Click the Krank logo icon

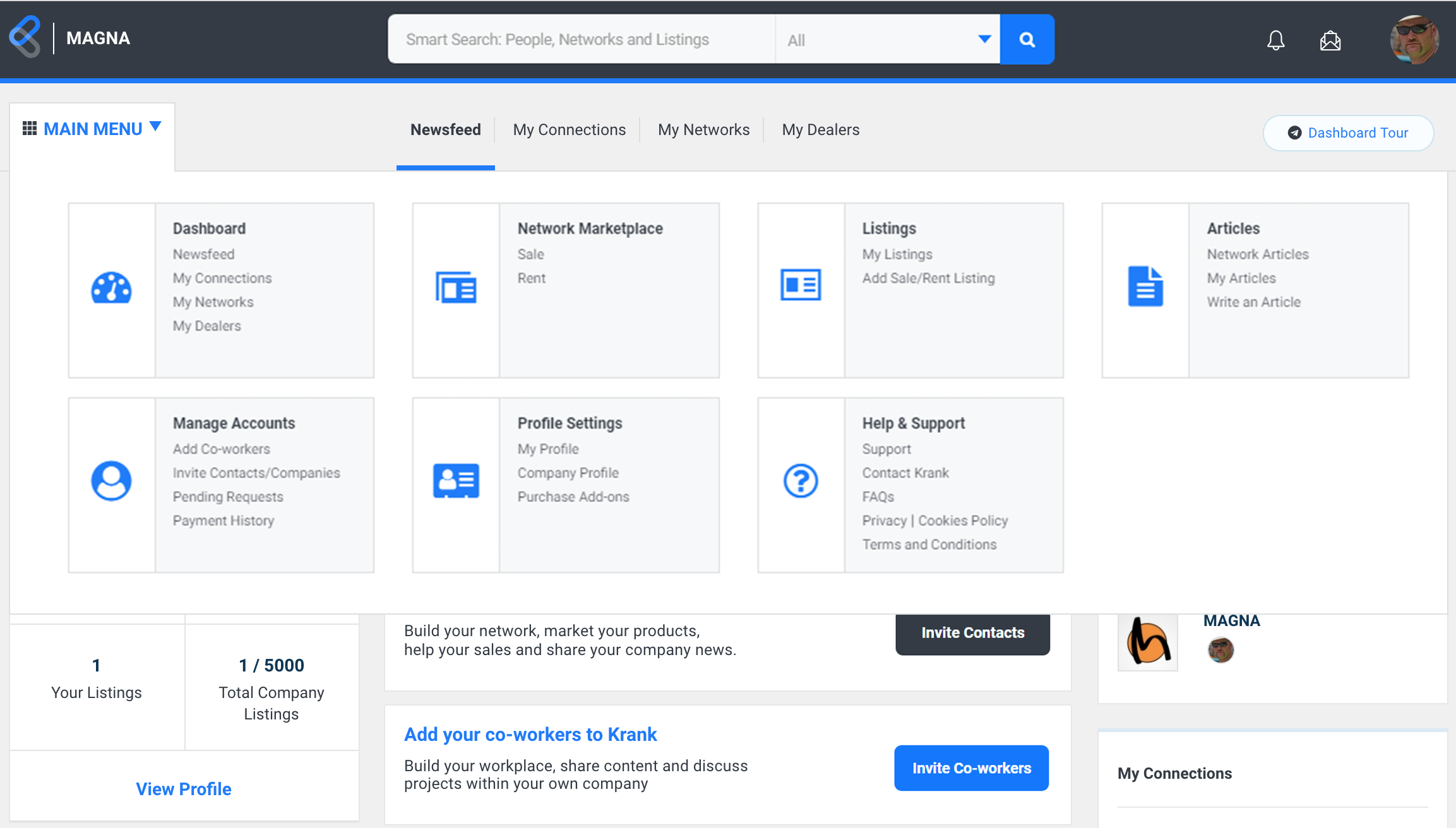(x=25, y=37)
